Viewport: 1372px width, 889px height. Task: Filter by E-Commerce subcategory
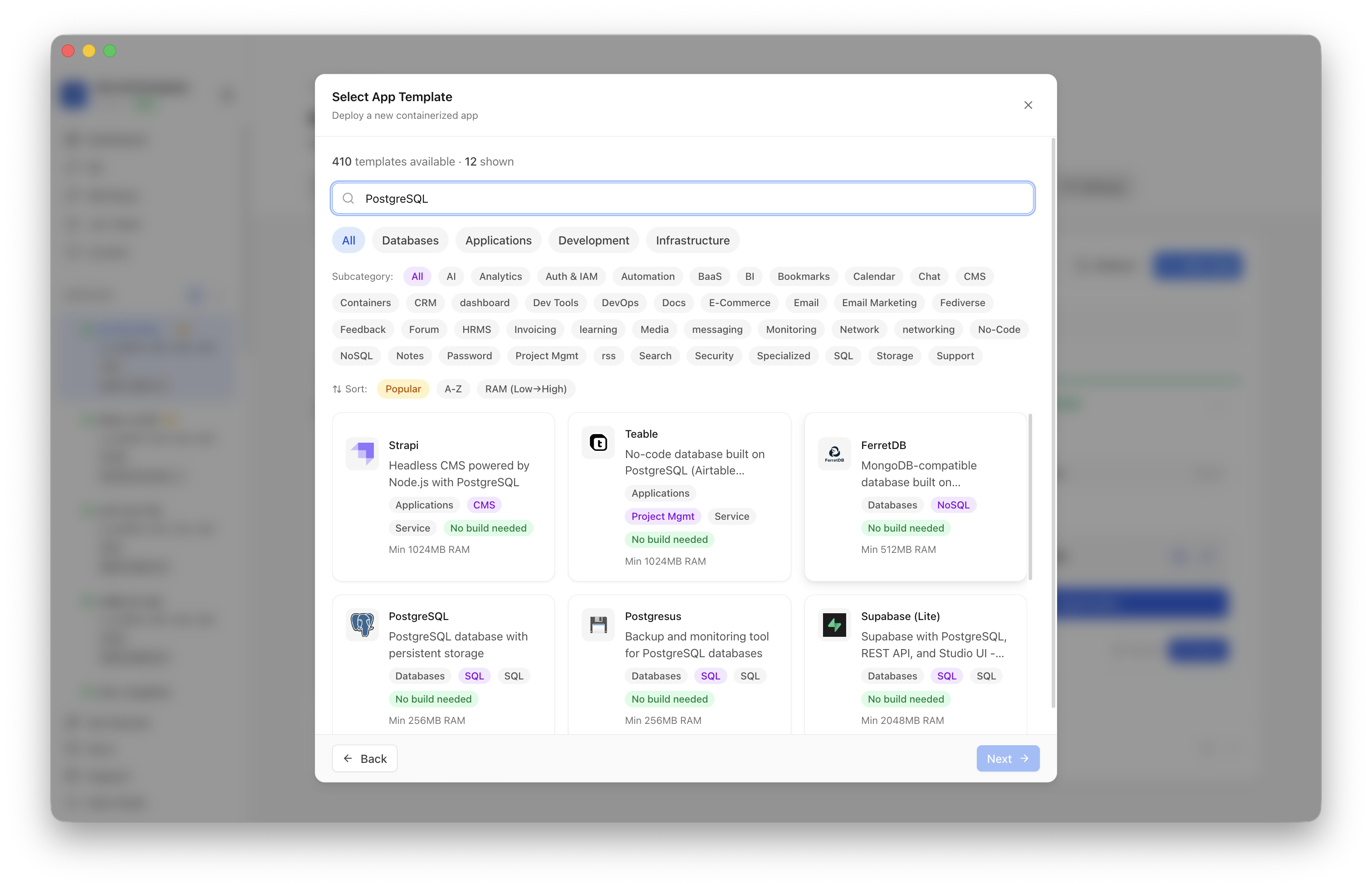[x=739, y=303]
